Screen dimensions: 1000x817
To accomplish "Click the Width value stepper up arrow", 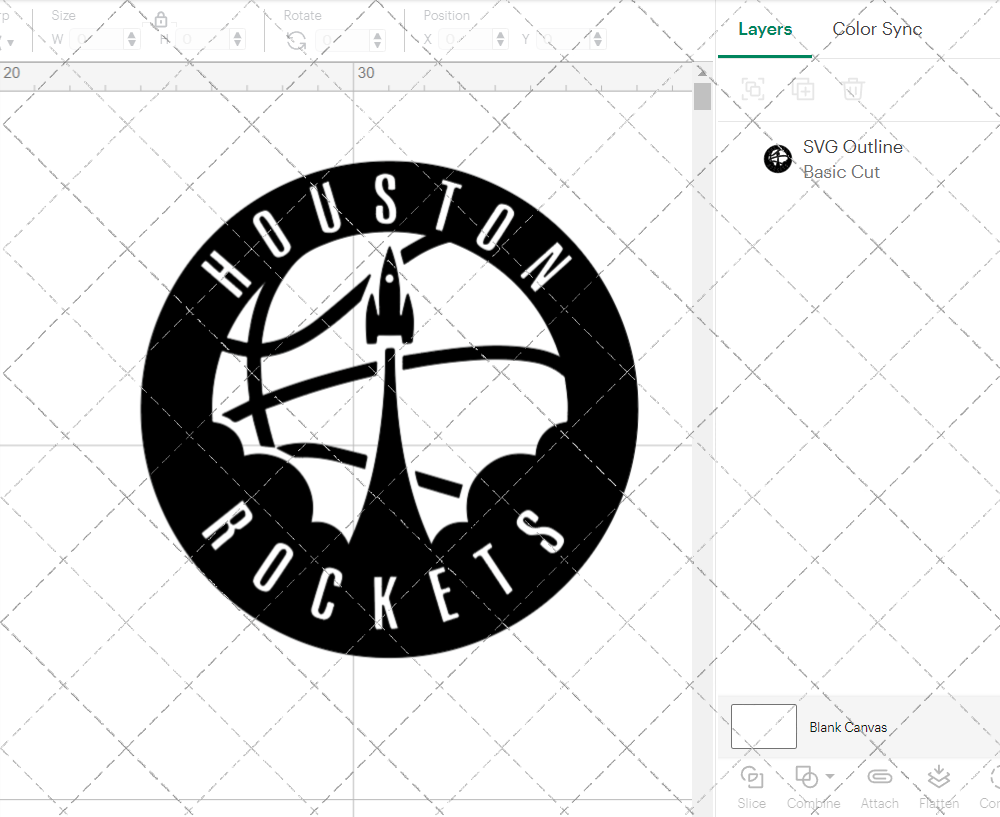I will [x=131, y=33].
